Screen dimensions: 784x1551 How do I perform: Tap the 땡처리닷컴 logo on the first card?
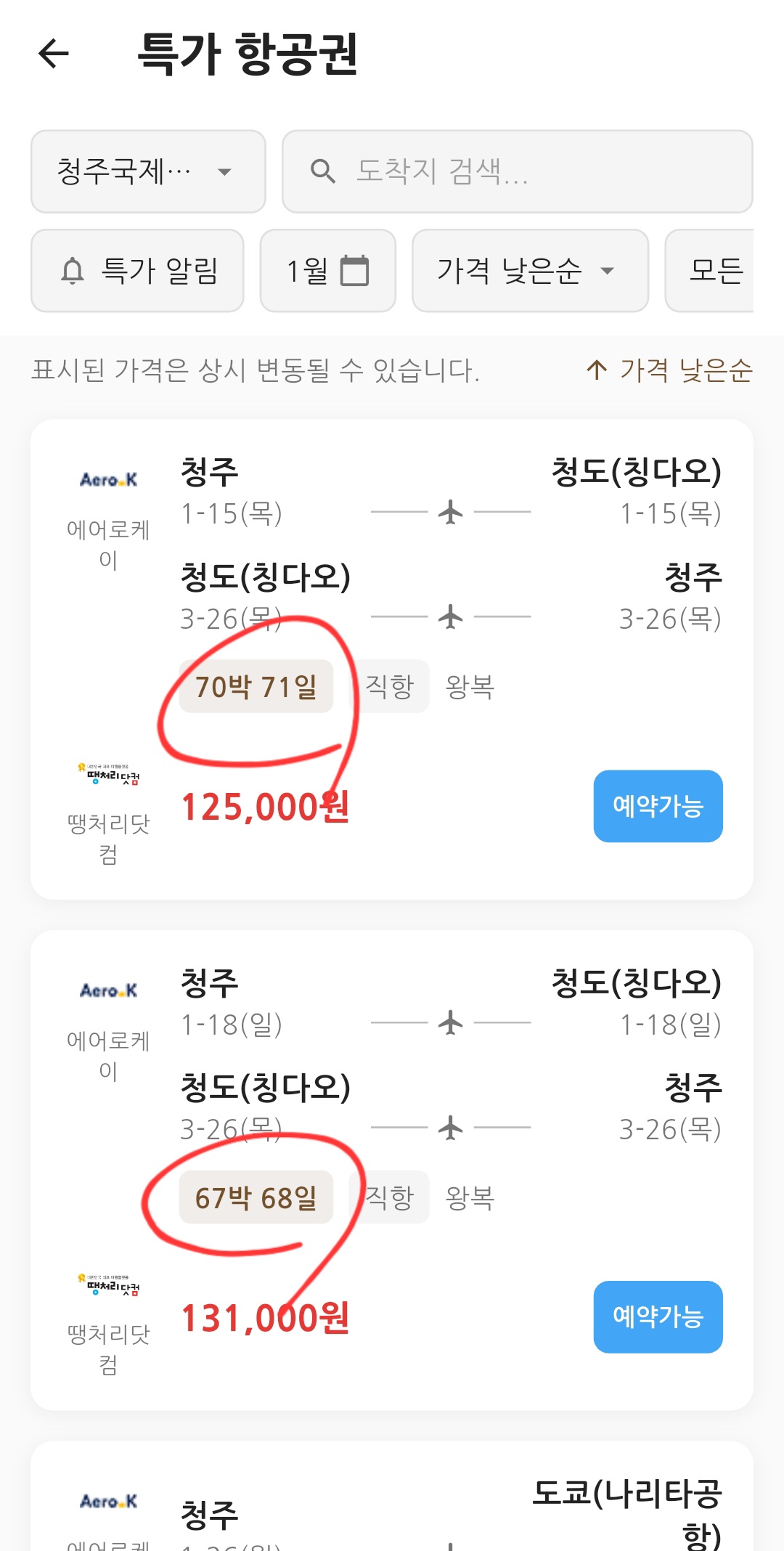click(108, 775)
